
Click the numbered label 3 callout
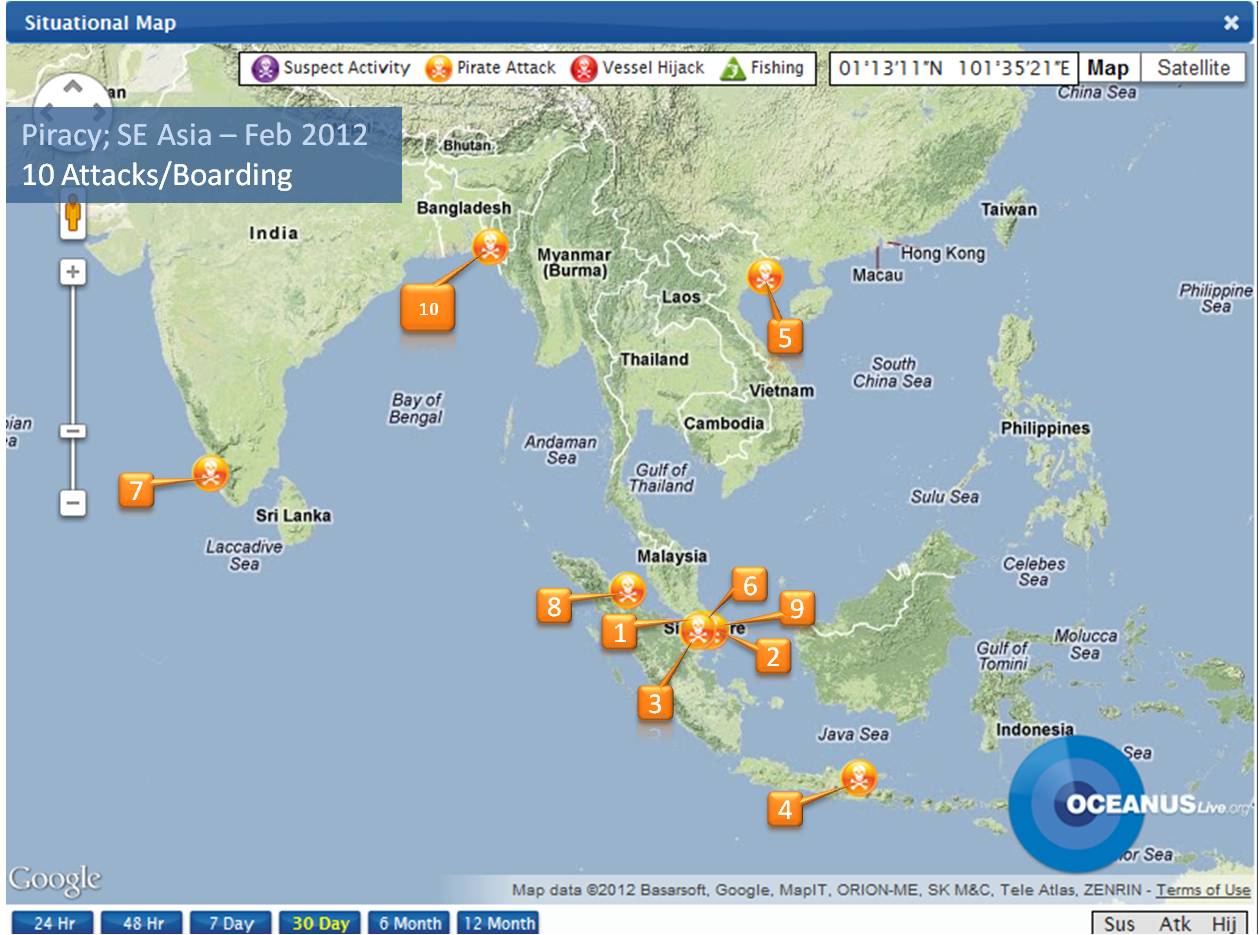tap(655, 703)
